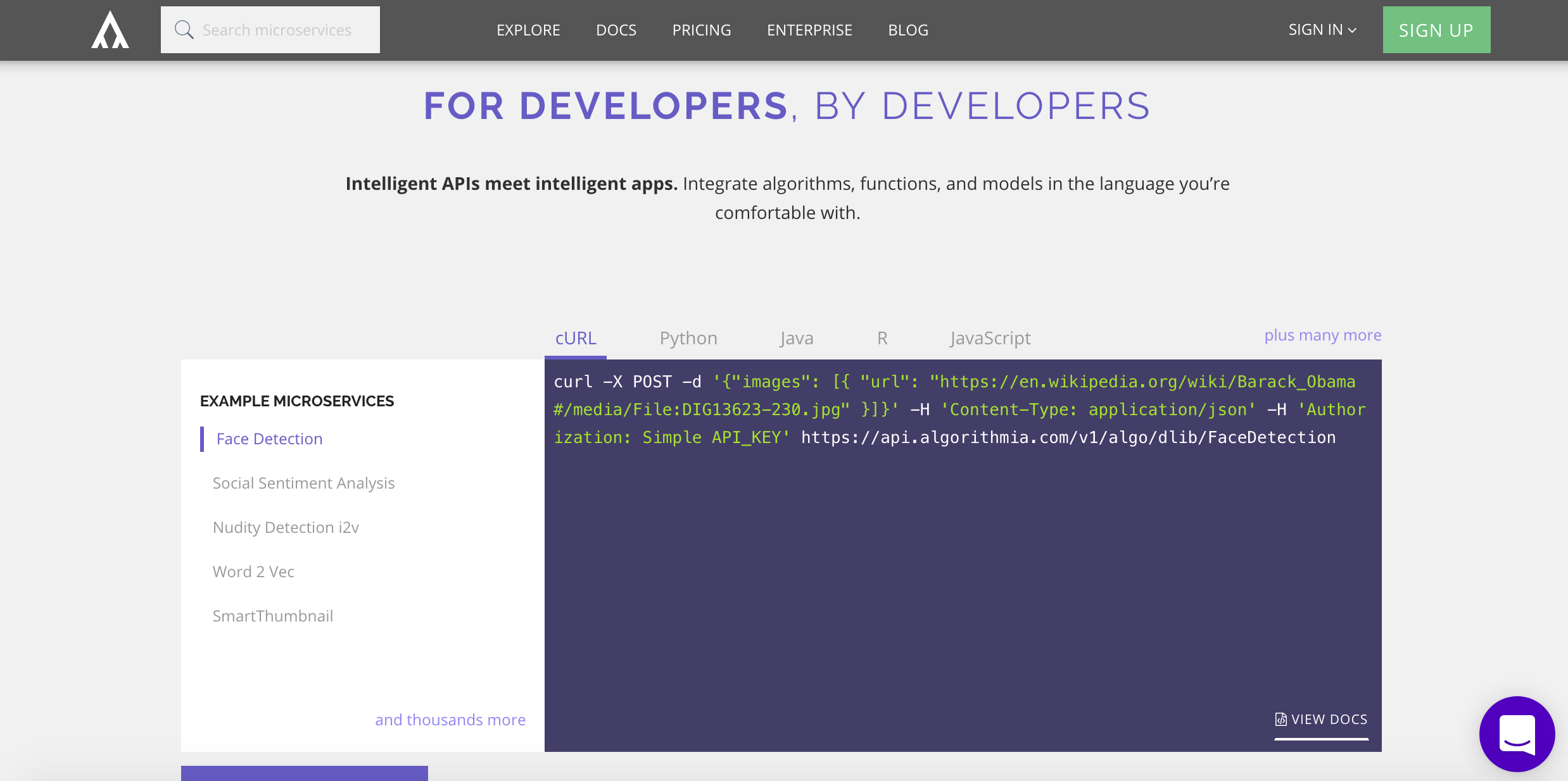
Task: Click the EXAMPLE MICROSERVICES heading
Action: [x=297, y=401]
